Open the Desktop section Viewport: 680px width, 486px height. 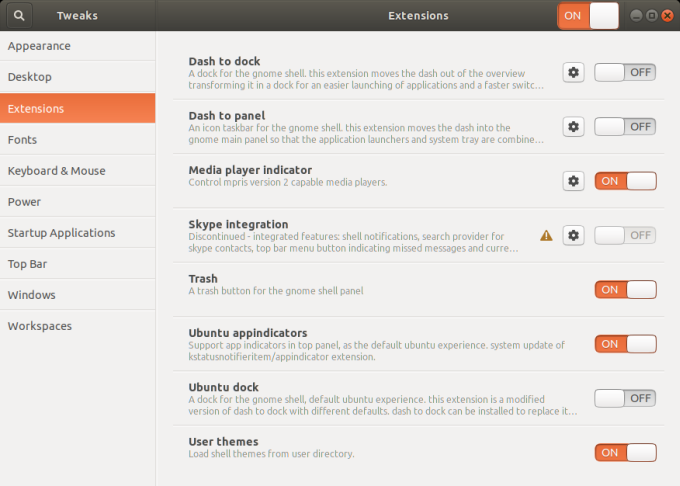pos(78,77)
